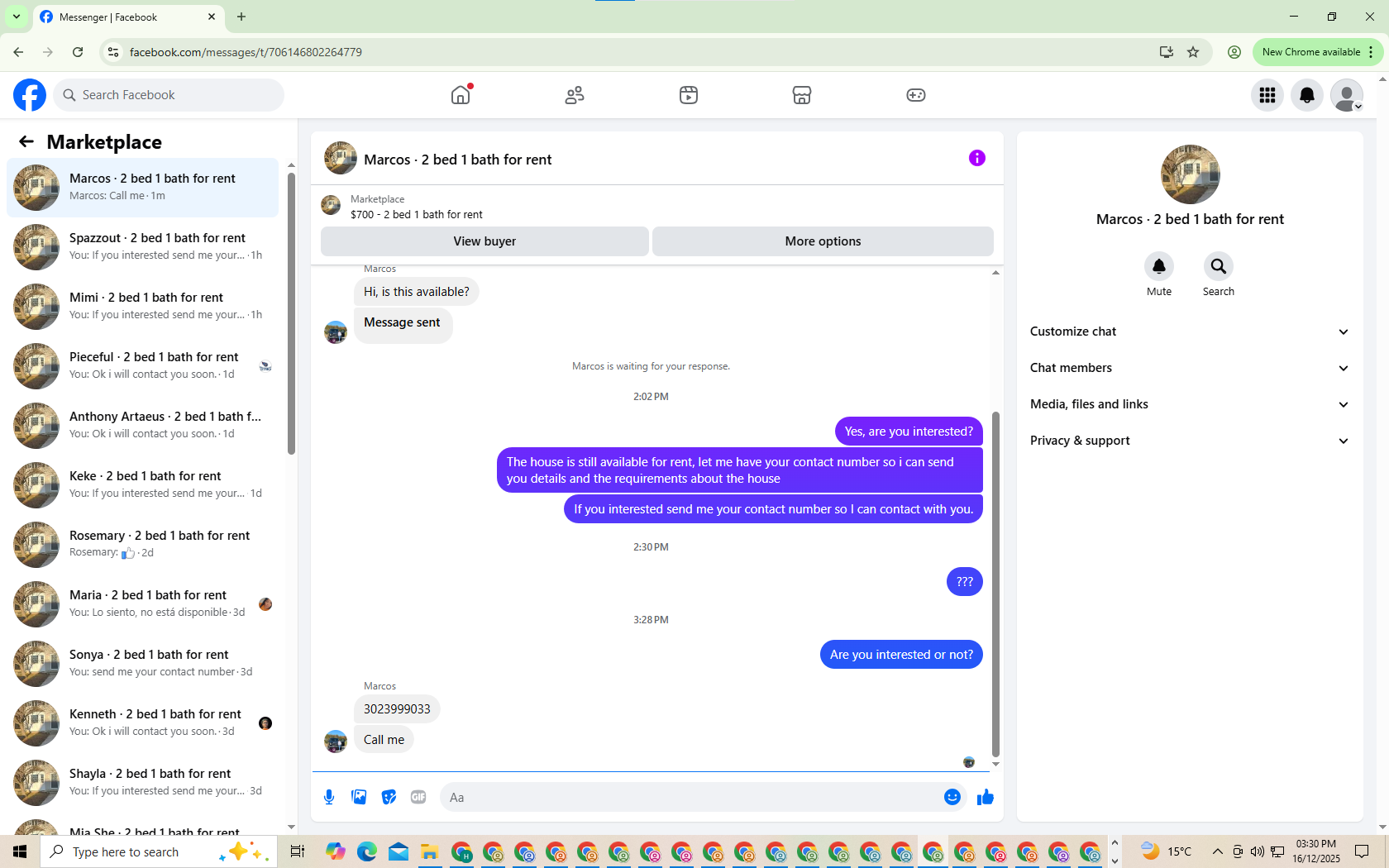This screenshot has height=868, width=1389.
Task: Open the taskbar volume control
Action: point(1257,851)
